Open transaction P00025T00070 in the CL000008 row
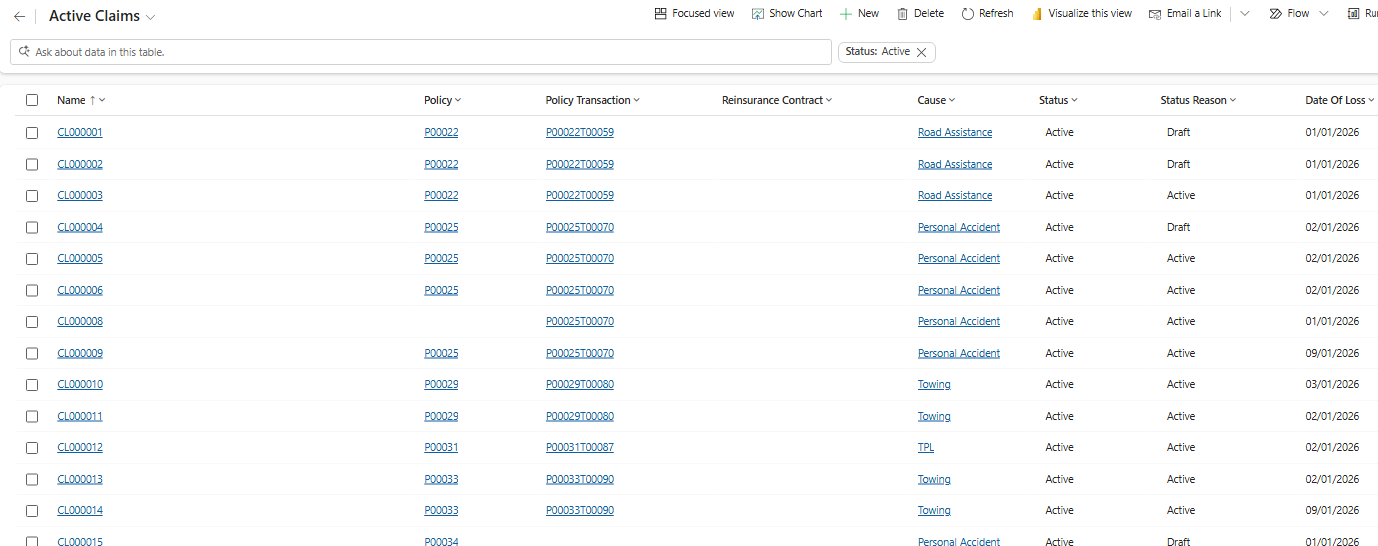This screenshot has height=546, width=1378. click(580, 321)
